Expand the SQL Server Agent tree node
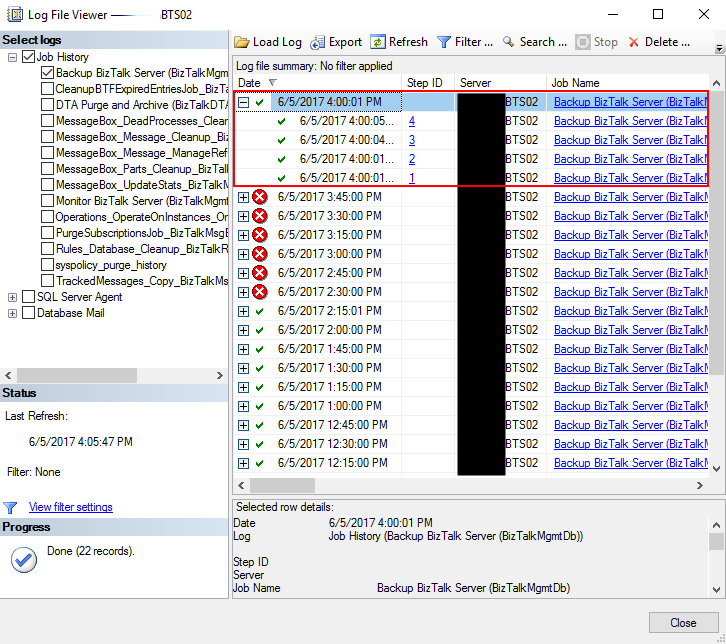This screenshot has width=726, height=644. (x=12, y=297)
